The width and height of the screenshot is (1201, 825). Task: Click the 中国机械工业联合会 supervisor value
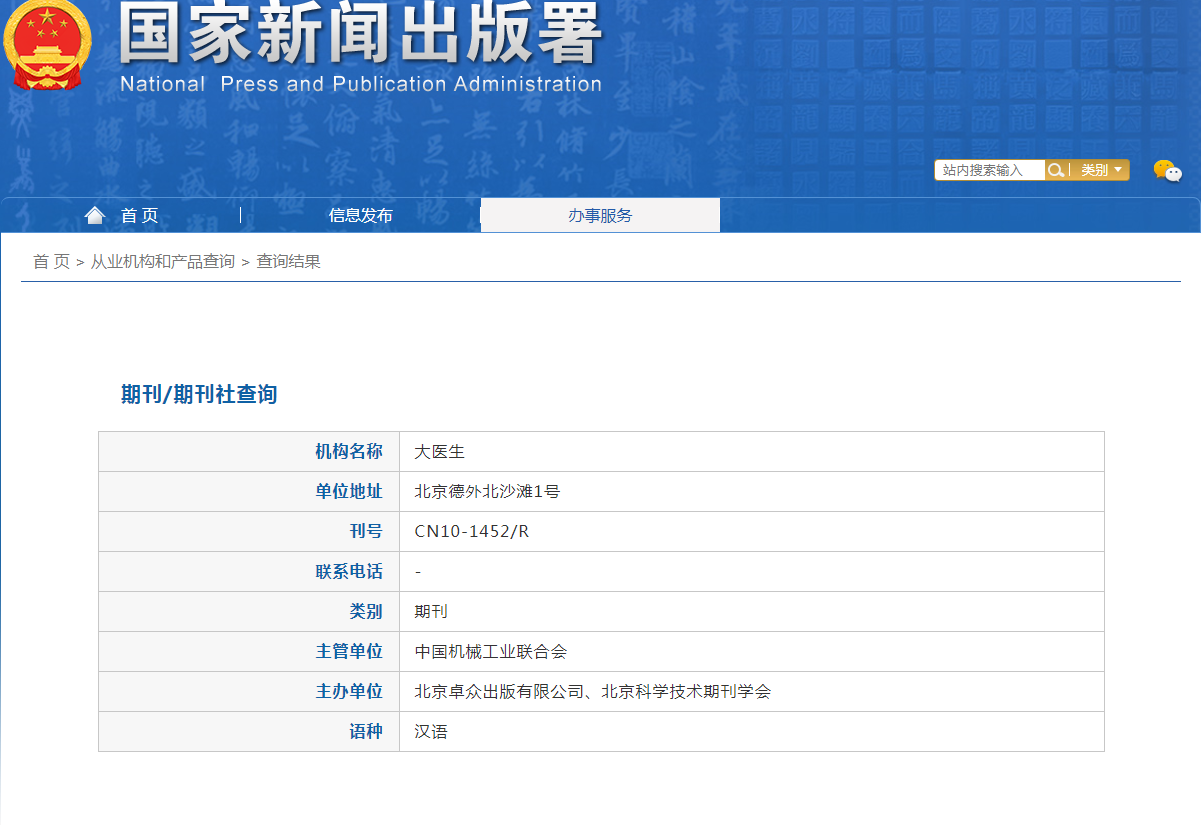pyautogui.click(x=491, y=652)
